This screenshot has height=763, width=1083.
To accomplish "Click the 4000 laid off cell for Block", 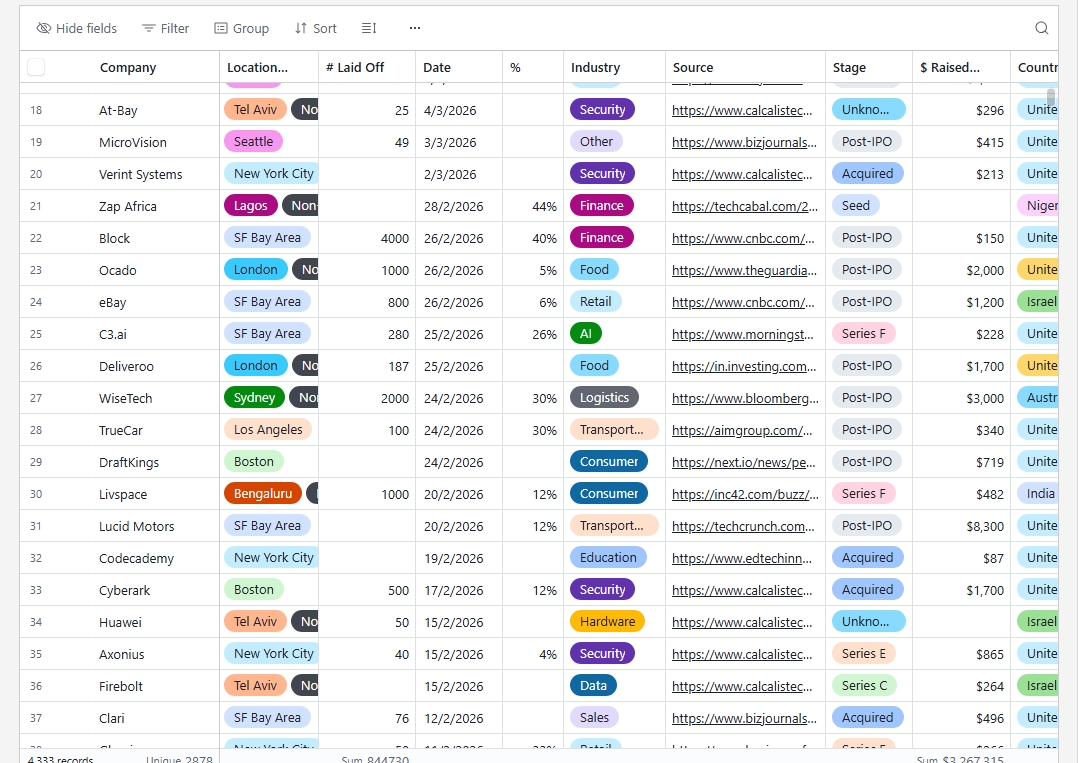I will [367, 238].
